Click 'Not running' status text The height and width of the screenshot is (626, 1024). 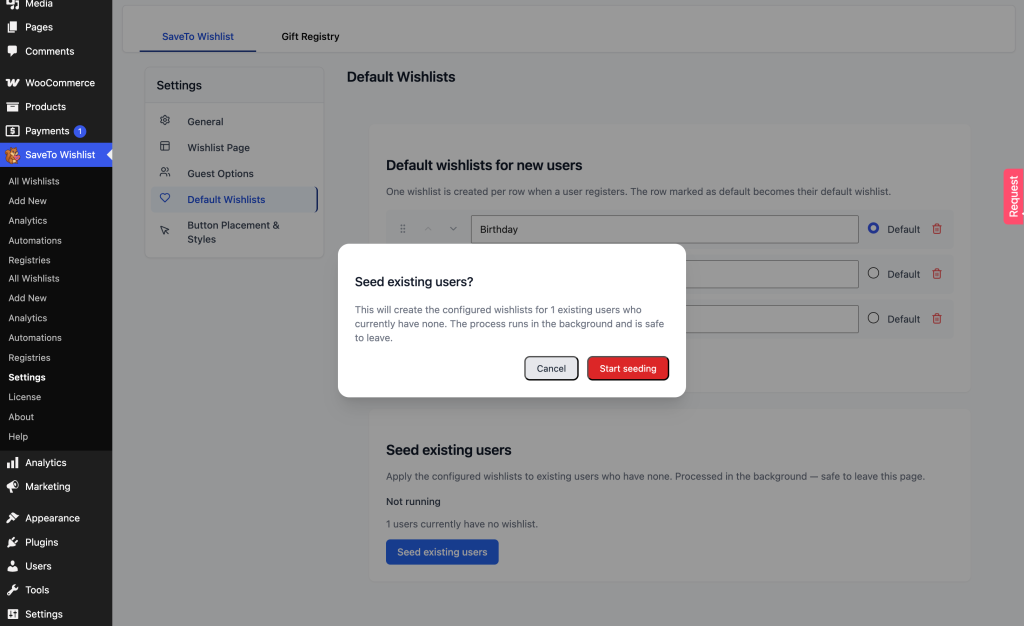(413, 502)
